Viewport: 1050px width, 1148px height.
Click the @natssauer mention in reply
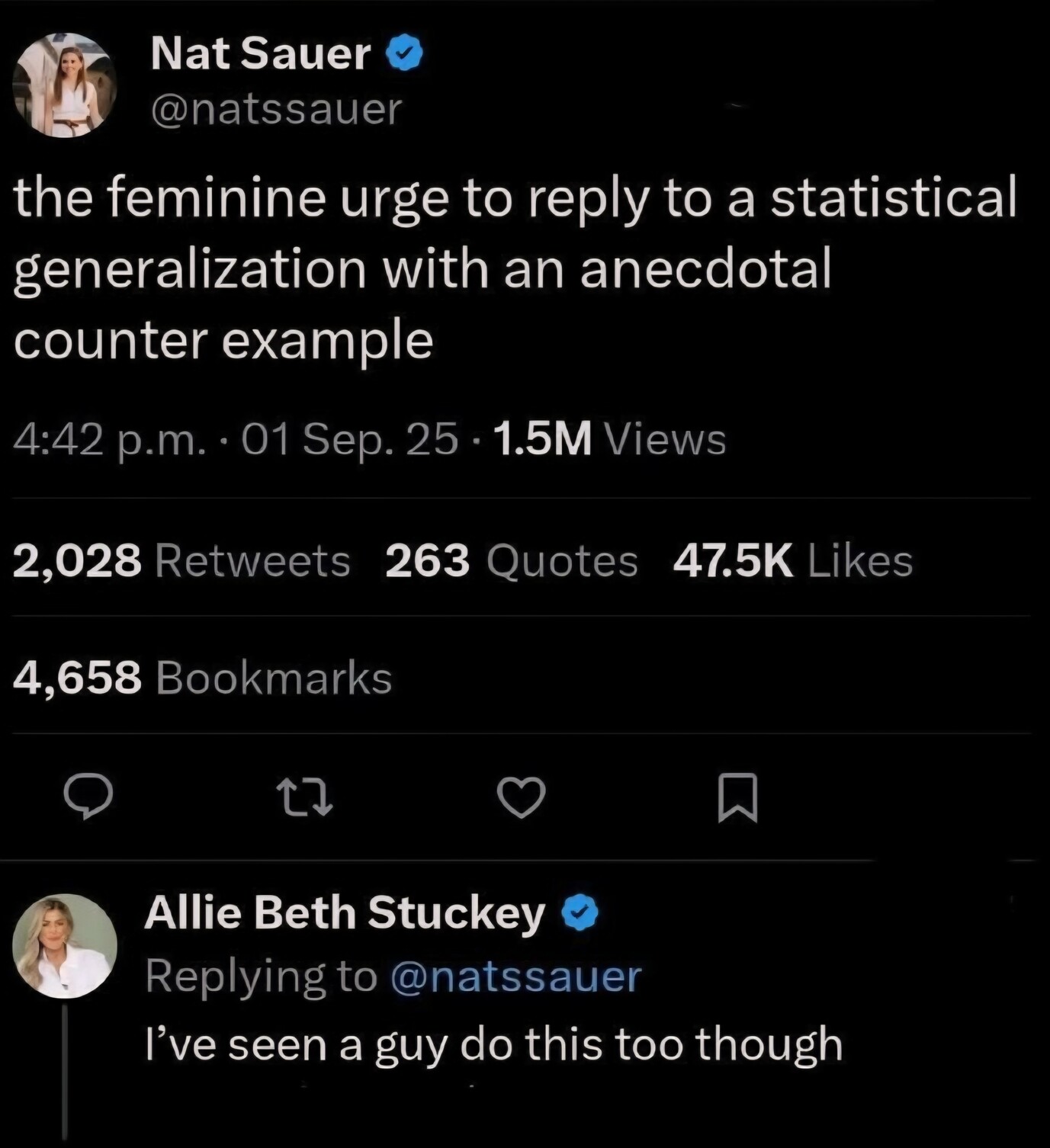coord(515,976)
